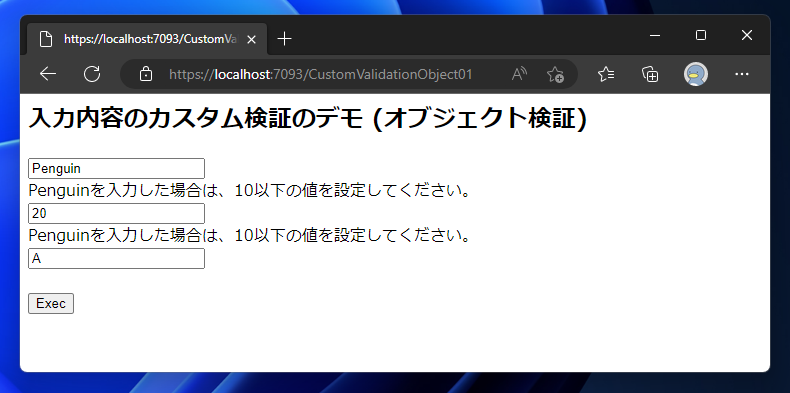The height and width of the screenshot is (393, 790).
Task: Minimize the browser window
Action: click(655, 35)
